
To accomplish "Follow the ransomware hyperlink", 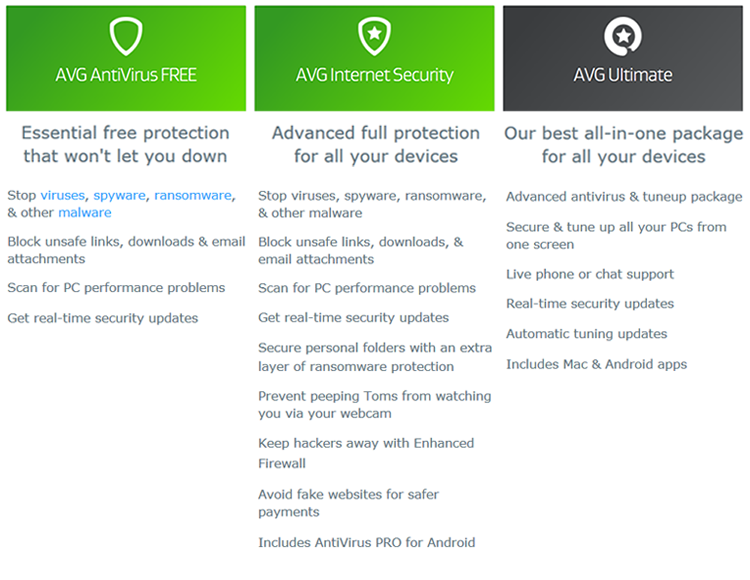I will tap(193, 196).
